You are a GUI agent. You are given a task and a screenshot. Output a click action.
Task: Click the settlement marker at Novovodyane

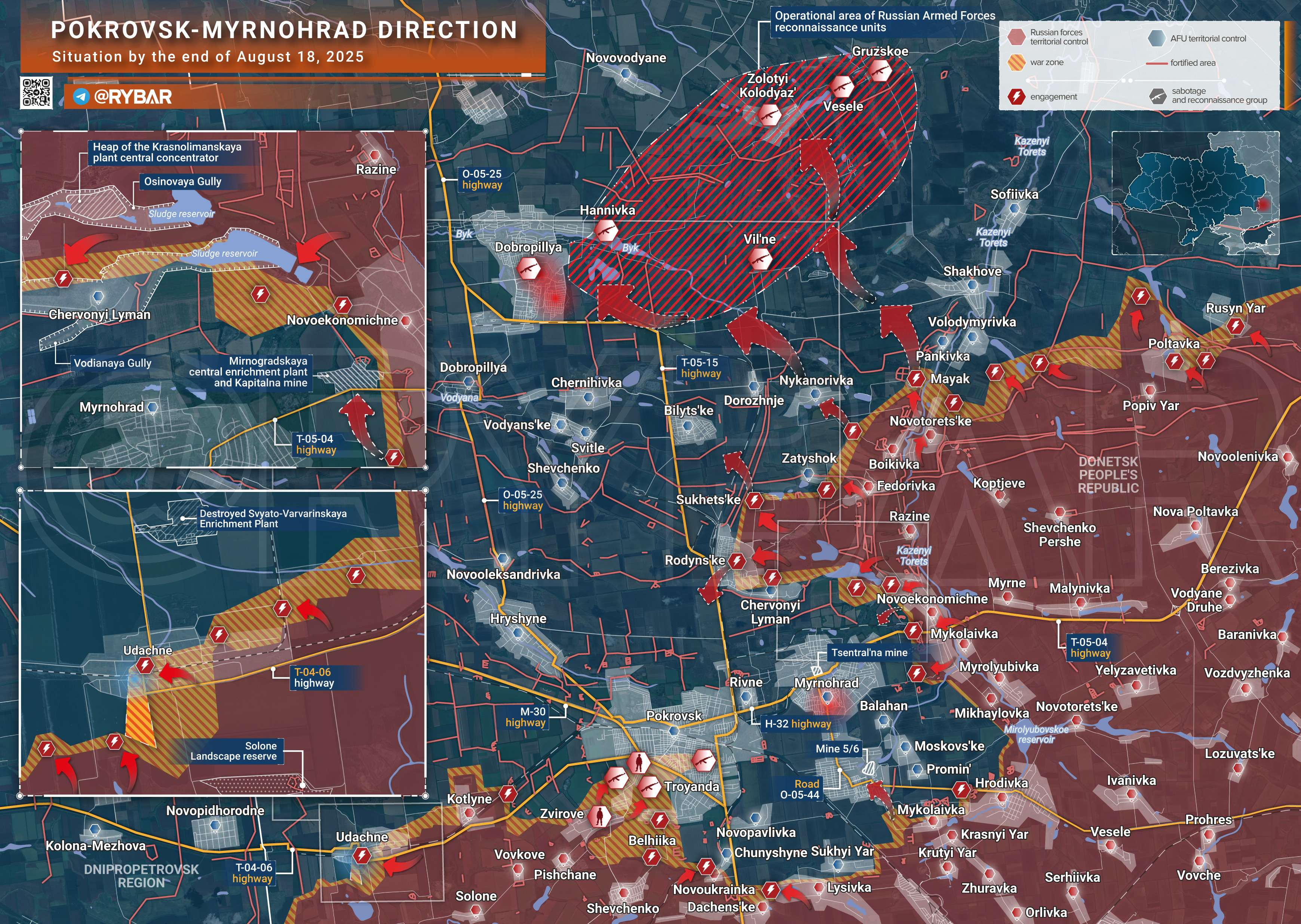626,74
